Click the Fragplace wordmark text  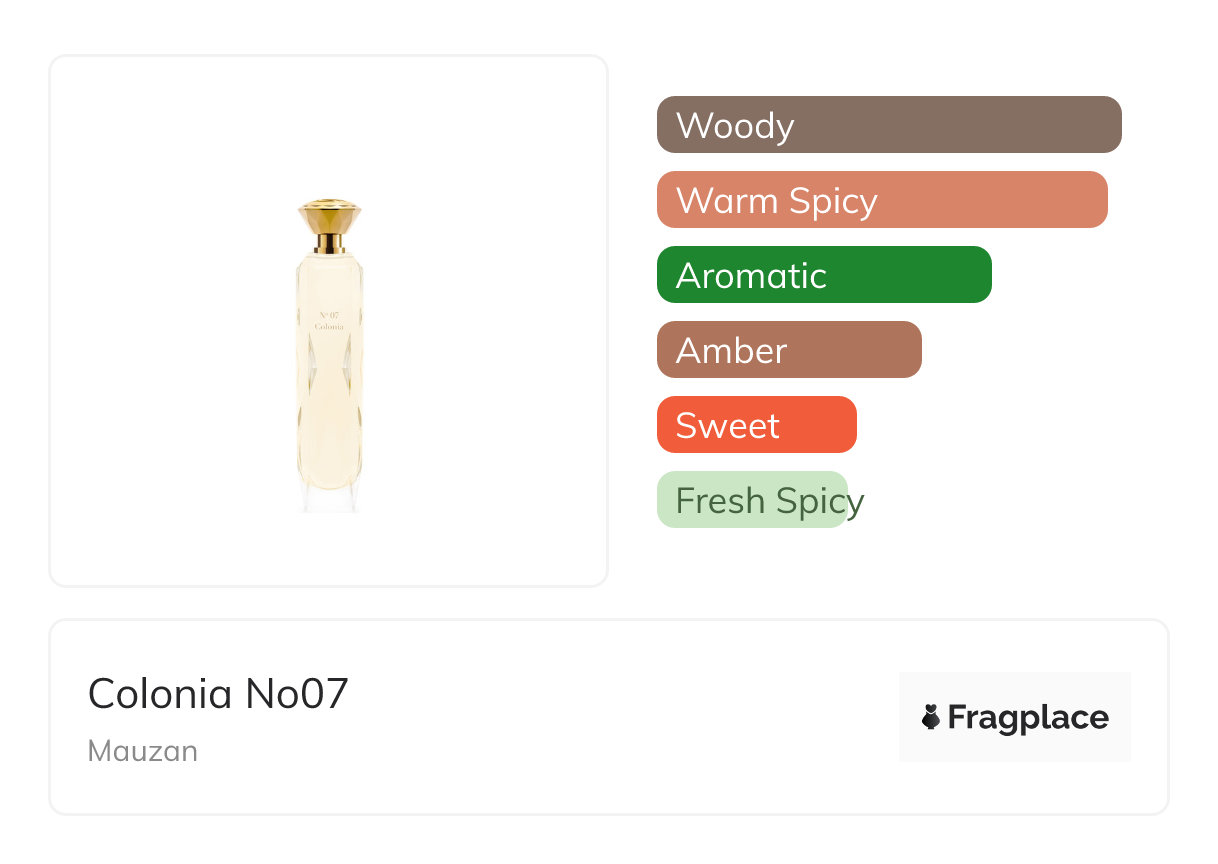1028,718
